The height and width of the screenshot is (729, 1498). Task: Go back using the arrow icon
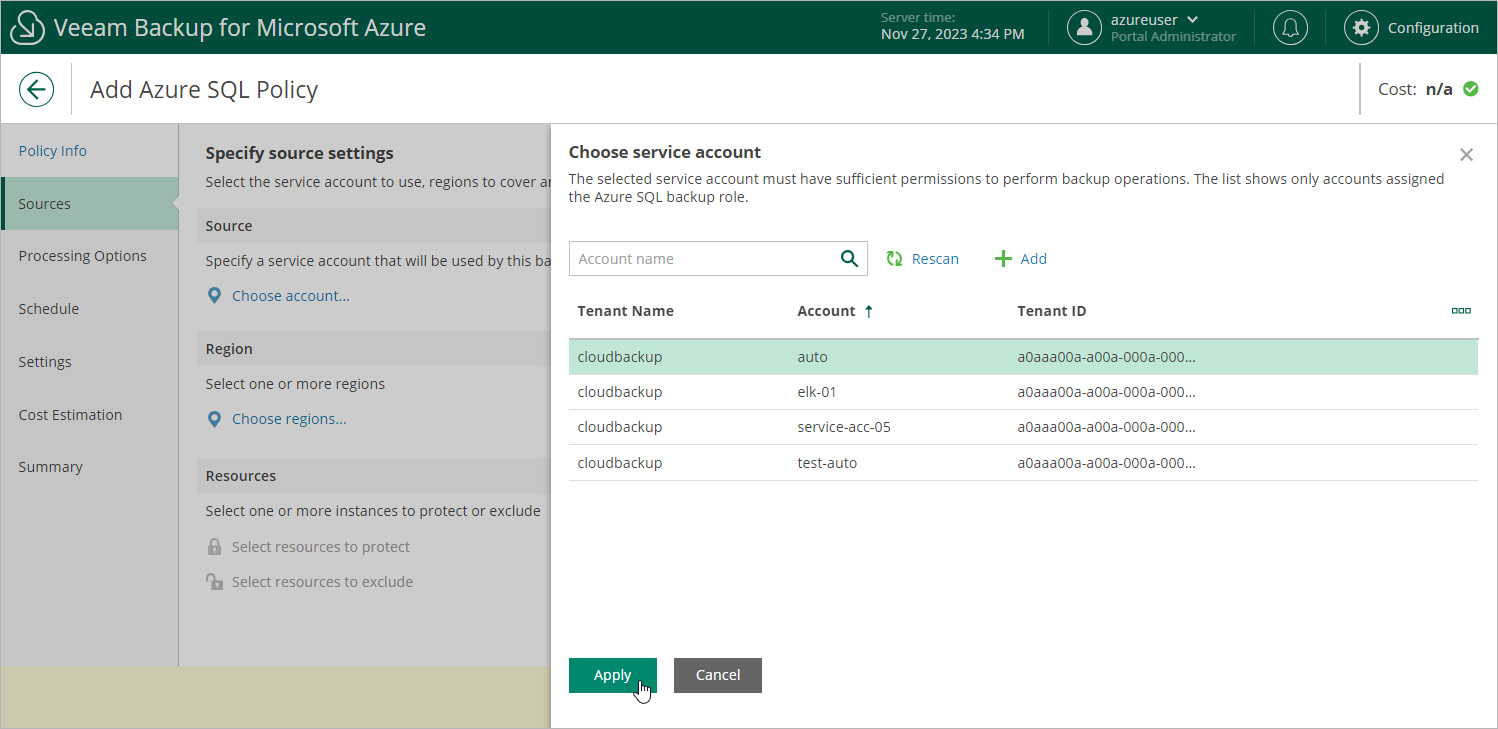click(x=36, y=89)
